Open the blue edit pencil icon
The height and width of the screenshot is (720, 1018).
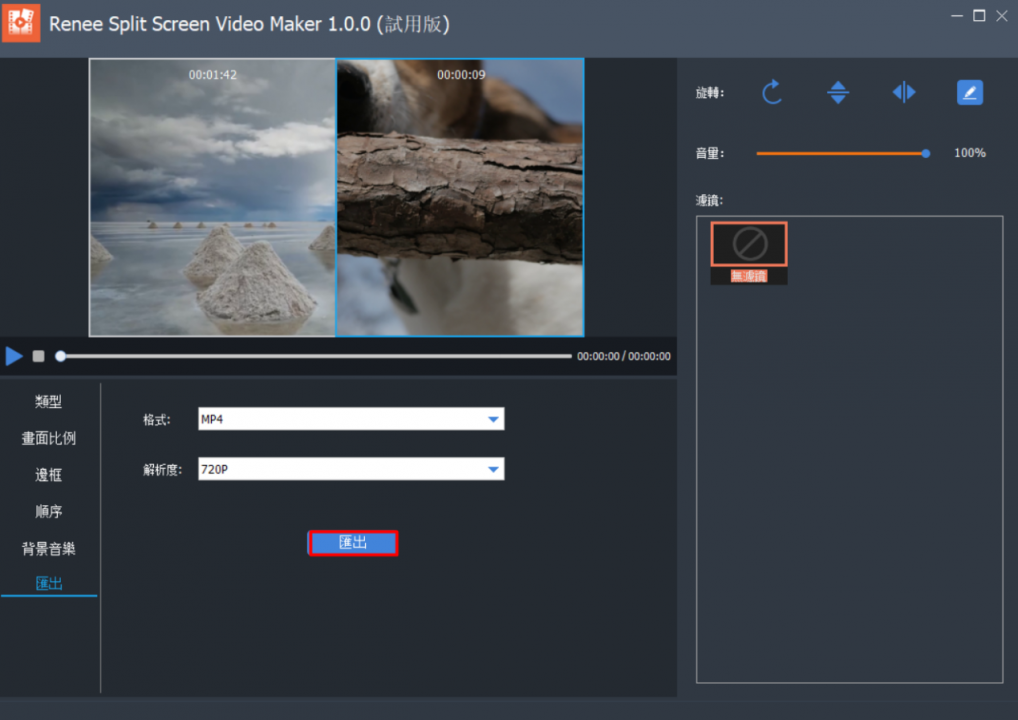[969, 93]
